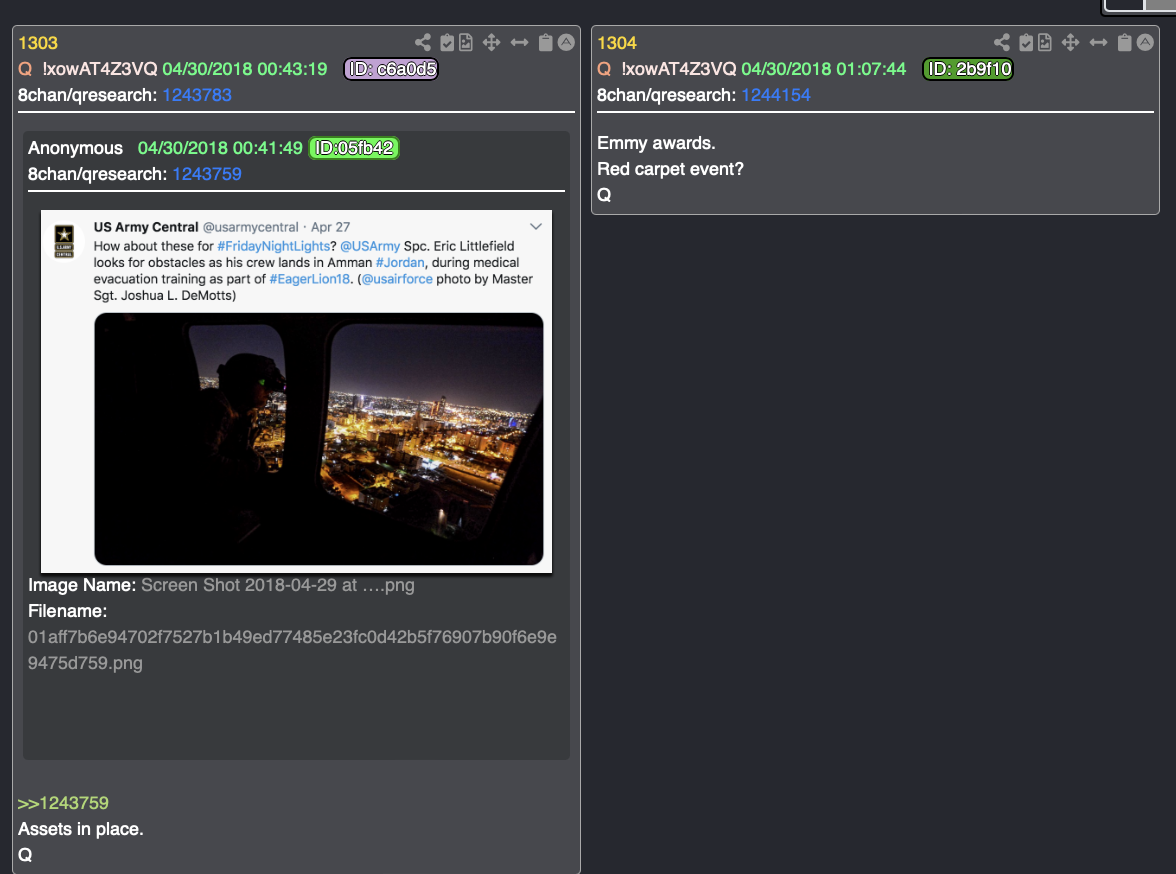Click the share icon on post 1304
The image size is (1176, 874).
pos(1002,43)
